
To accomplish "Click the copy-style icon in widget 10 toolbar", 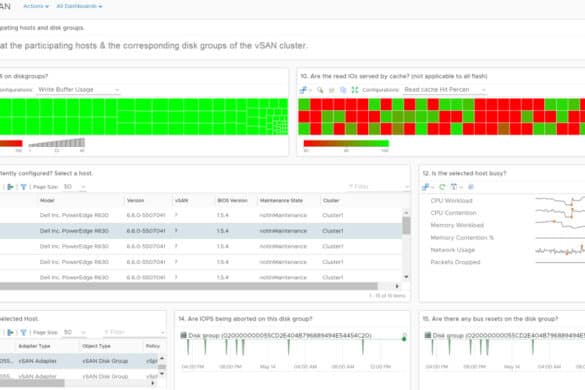I will coord(343,90).
